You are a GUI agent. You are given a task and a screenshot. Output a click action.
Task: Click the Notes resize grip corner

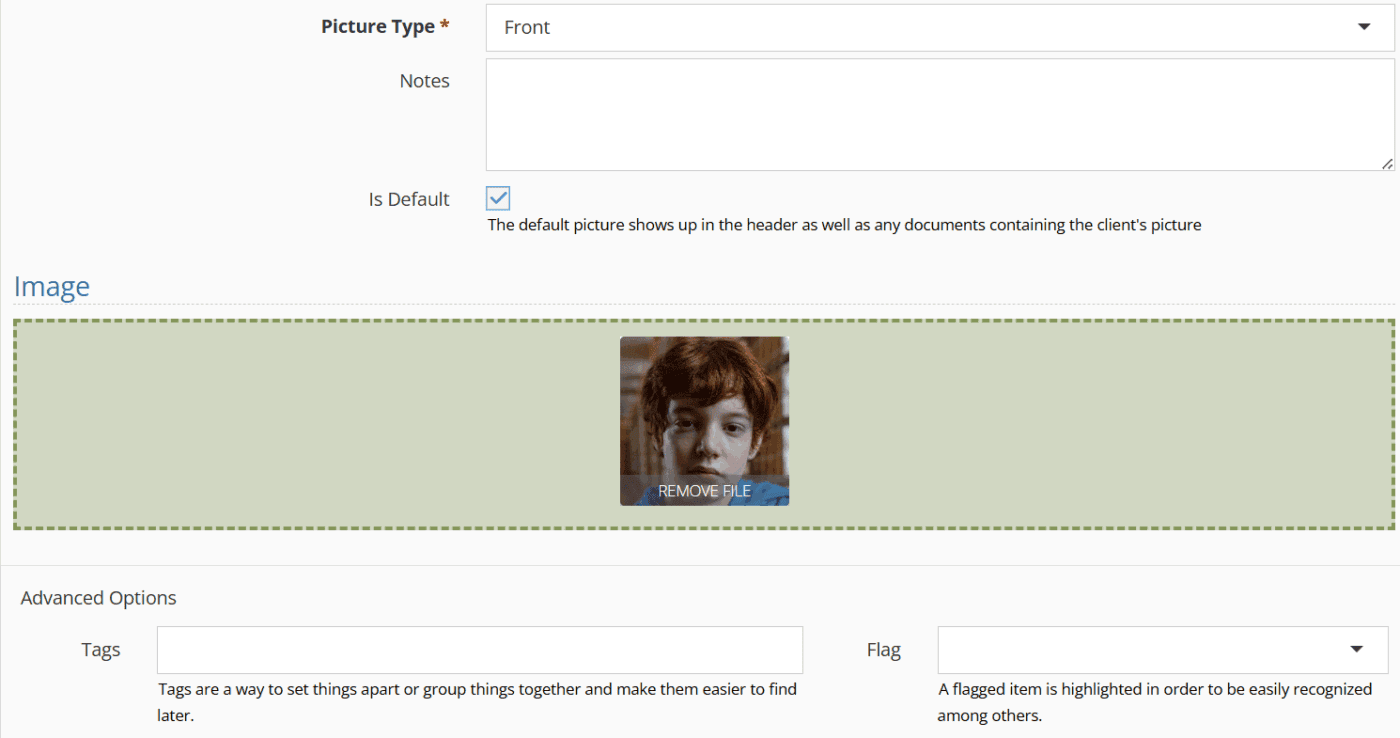click(x=1387, y=163)
